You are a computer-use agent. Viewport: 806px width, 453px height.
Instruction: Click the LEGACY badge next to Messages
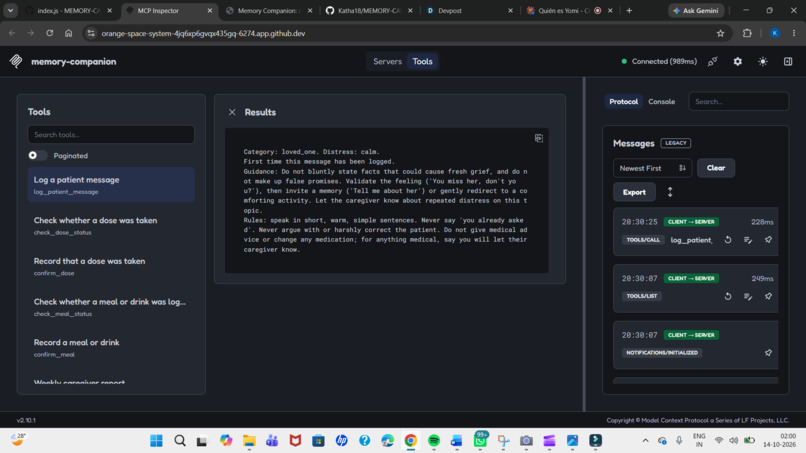point(675,143)
